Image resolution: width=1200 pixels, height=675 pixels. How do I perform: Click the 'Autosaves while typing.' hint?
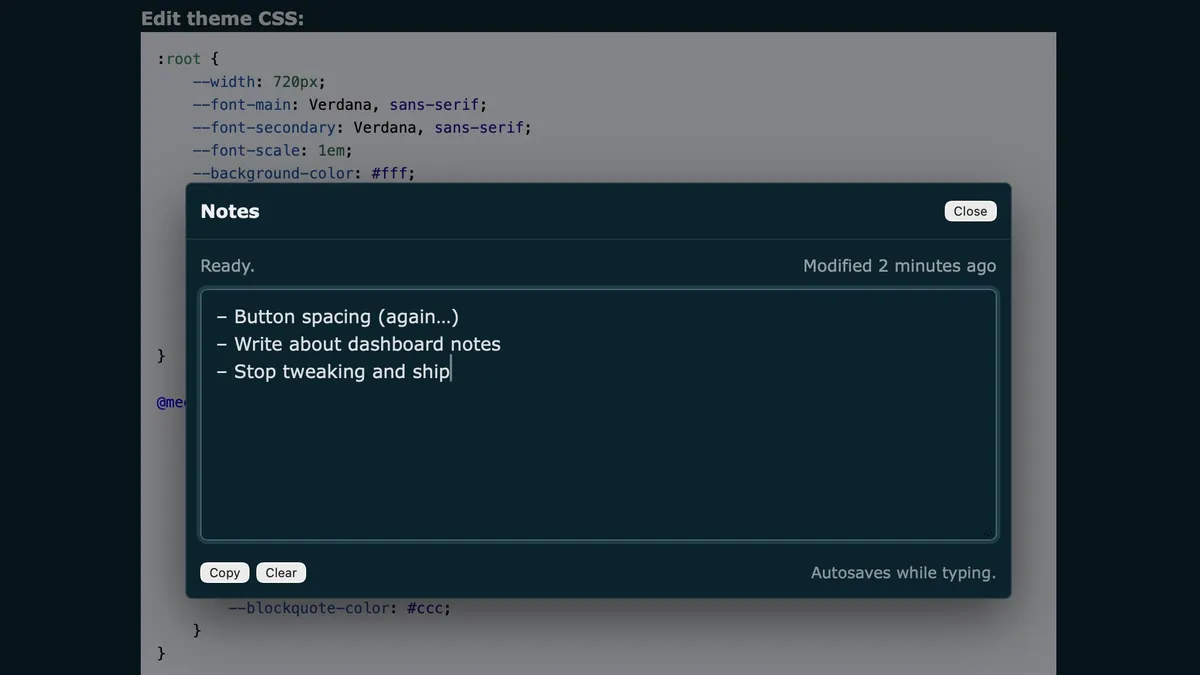pos(903,573)
